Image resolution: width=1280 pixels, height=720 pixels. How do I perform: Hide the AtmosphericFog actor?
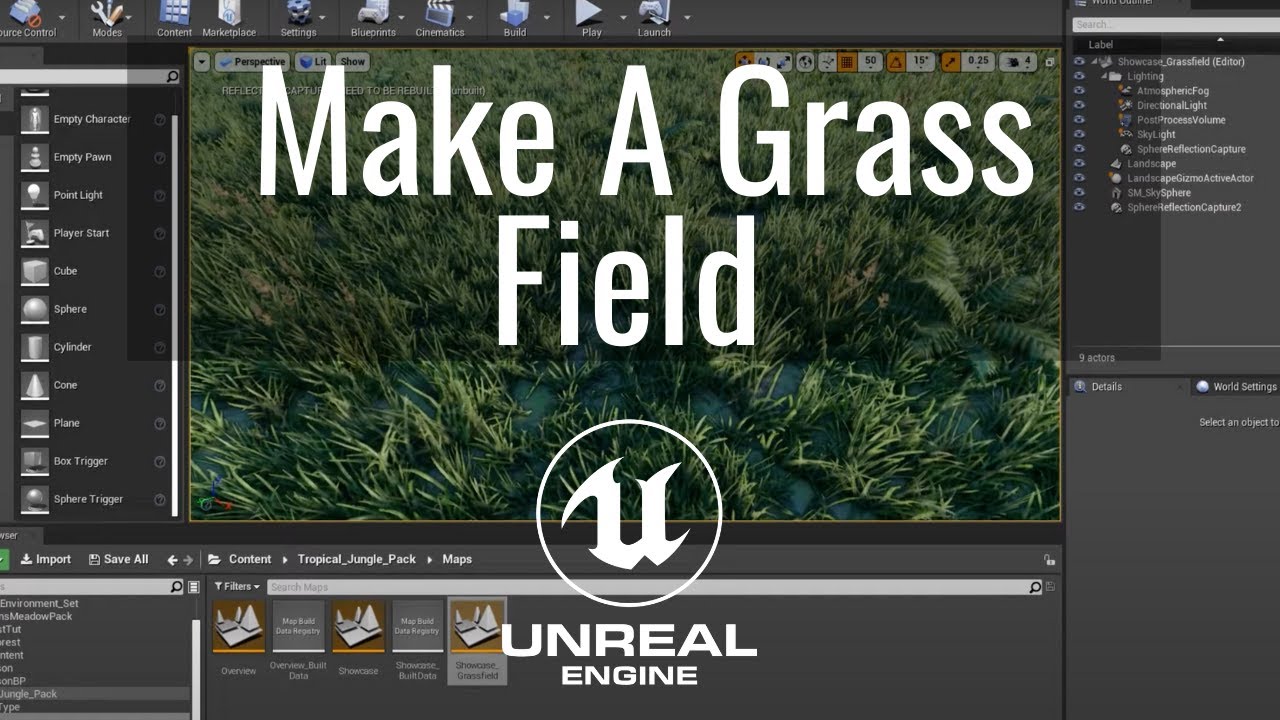[1079, 91]
